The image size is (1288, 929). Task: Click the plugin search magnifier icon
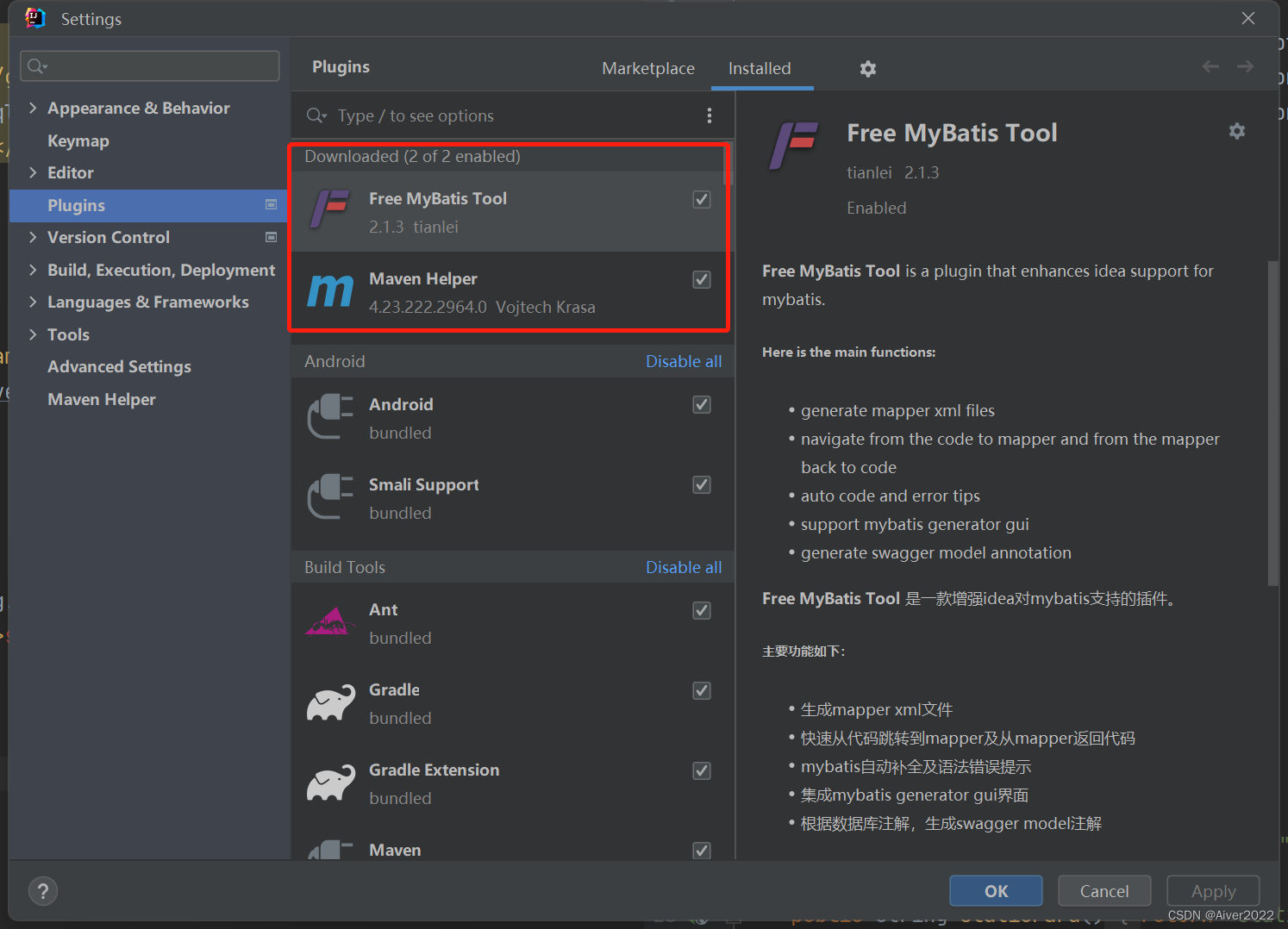pyautogui.click(x=316, y=115)
